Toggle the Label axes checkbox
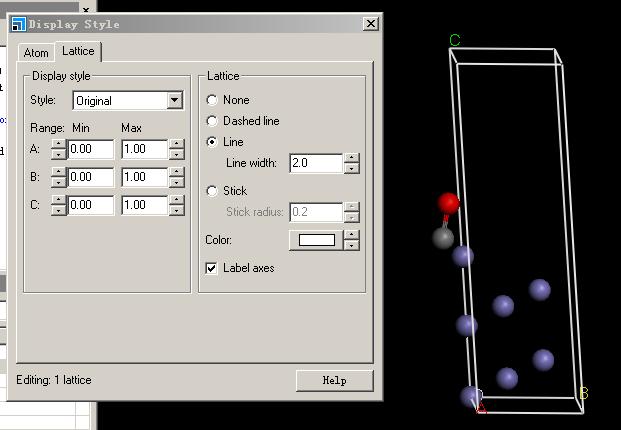 [x=211, y=268]
